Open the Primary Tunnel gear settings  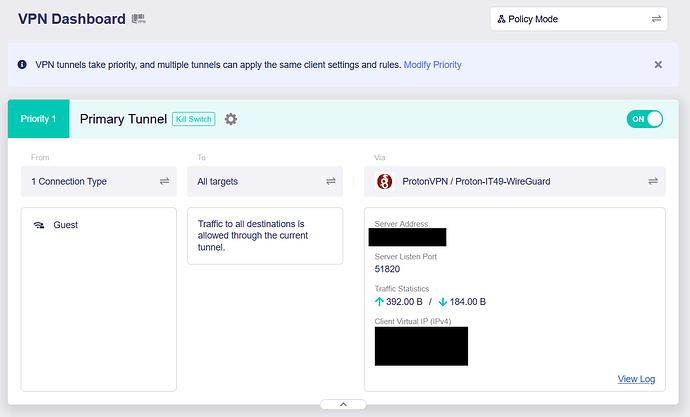[x=231, y=119]
